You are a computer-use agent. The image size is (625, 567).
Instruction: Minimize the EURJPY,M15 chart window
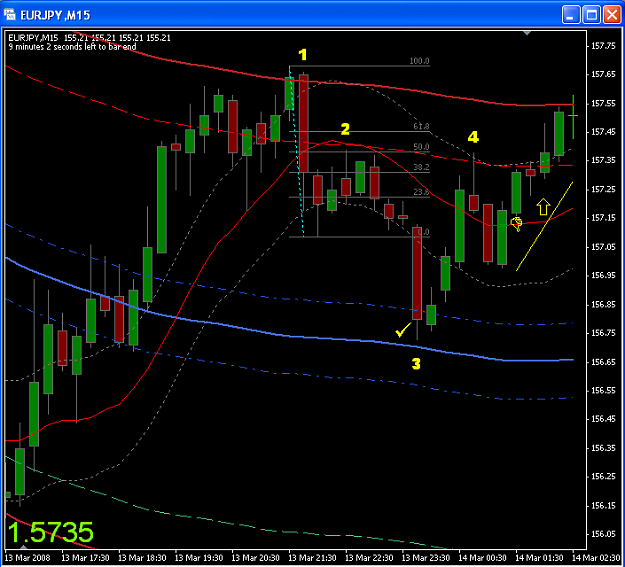571,15
